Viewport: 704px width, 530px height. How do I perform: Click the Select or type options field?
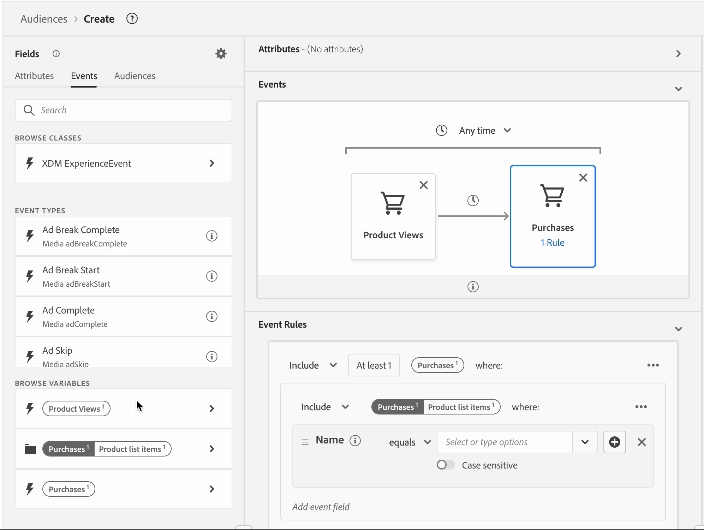[505, 442]
